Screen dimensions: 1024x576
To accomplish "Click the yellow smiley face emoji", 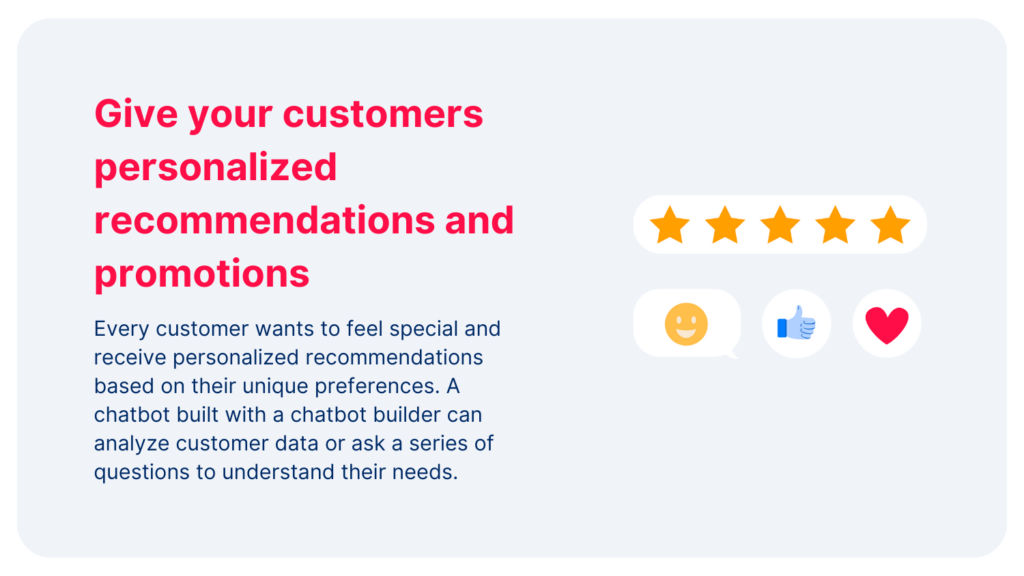I will click(x=686, y=324).
